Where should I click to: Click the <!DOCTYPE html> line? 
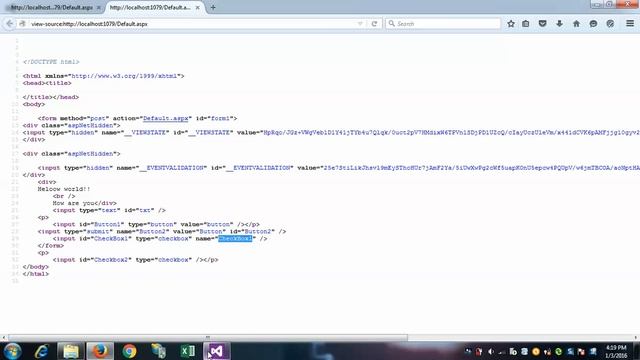[x=51, y=62]
